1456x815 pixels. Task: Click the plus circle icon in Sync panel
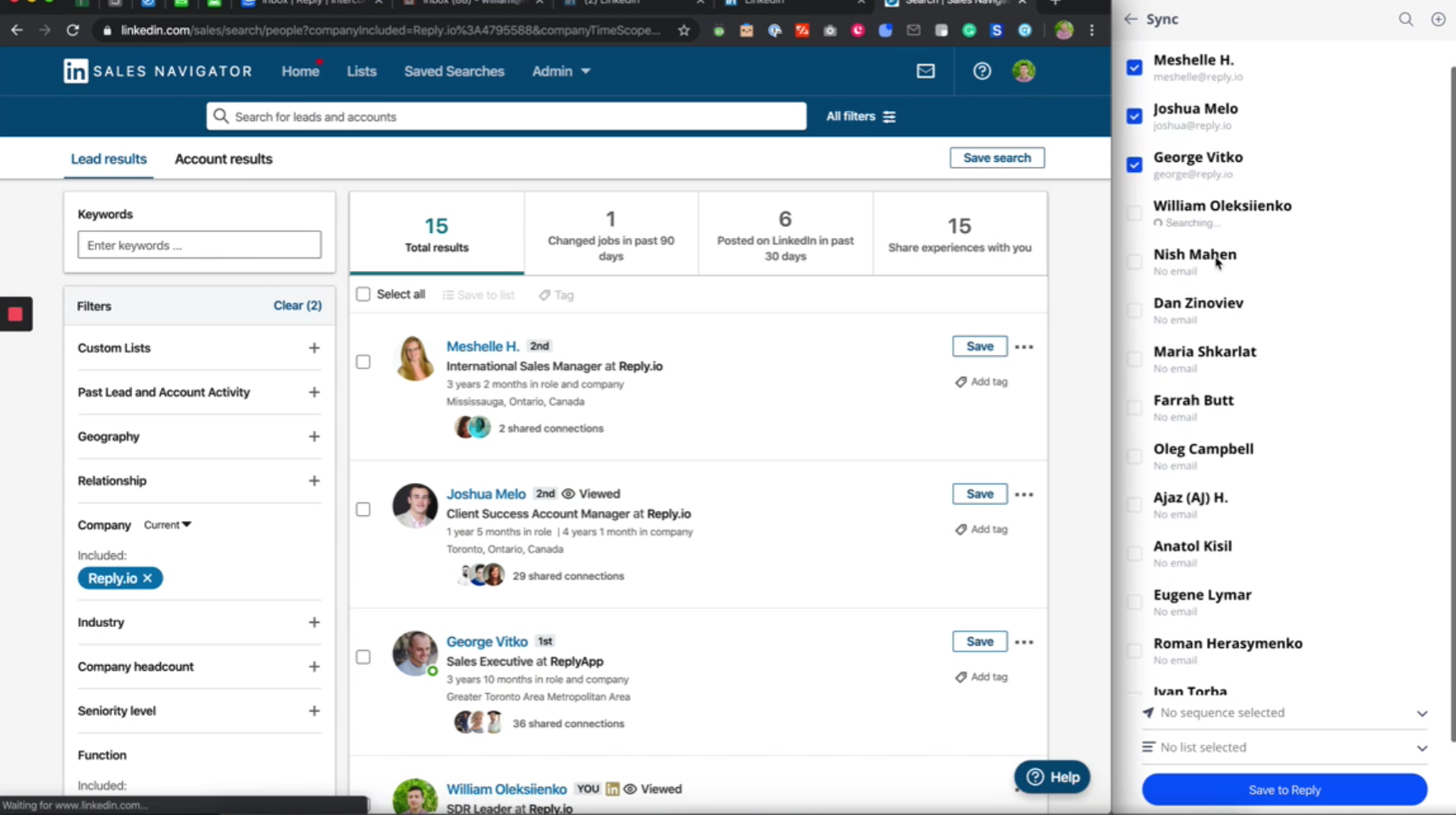coord(1437,19)
